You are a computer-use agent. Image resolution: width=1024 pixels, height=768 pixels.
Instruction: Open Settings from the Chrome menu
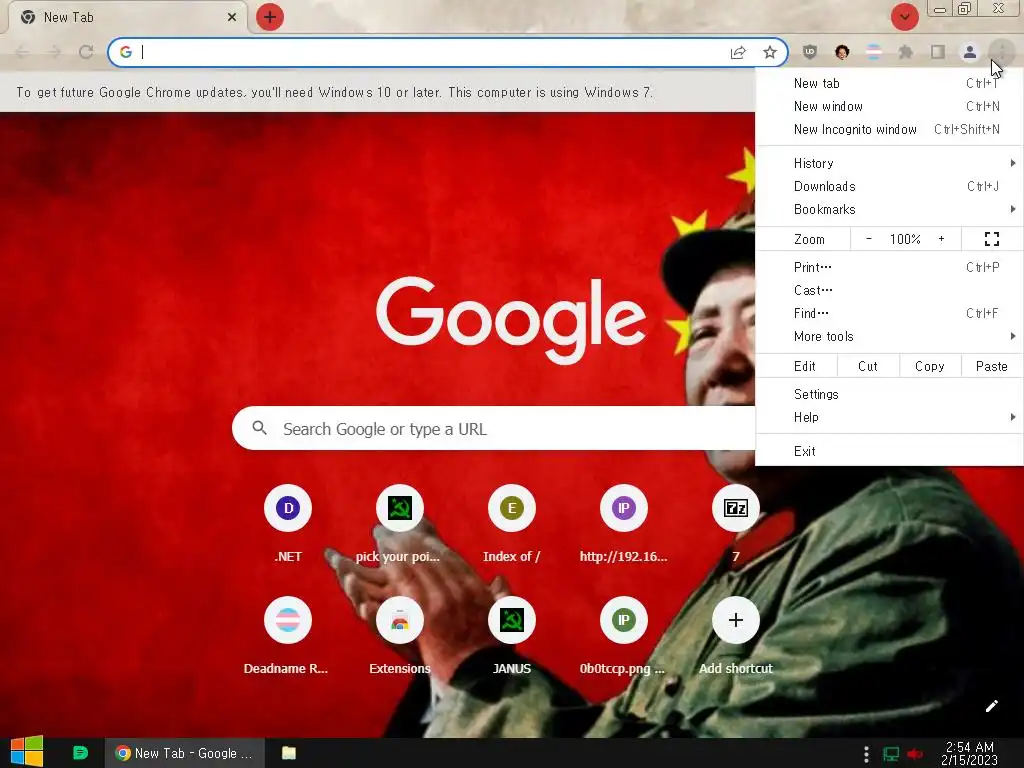[x=889, y=394]
